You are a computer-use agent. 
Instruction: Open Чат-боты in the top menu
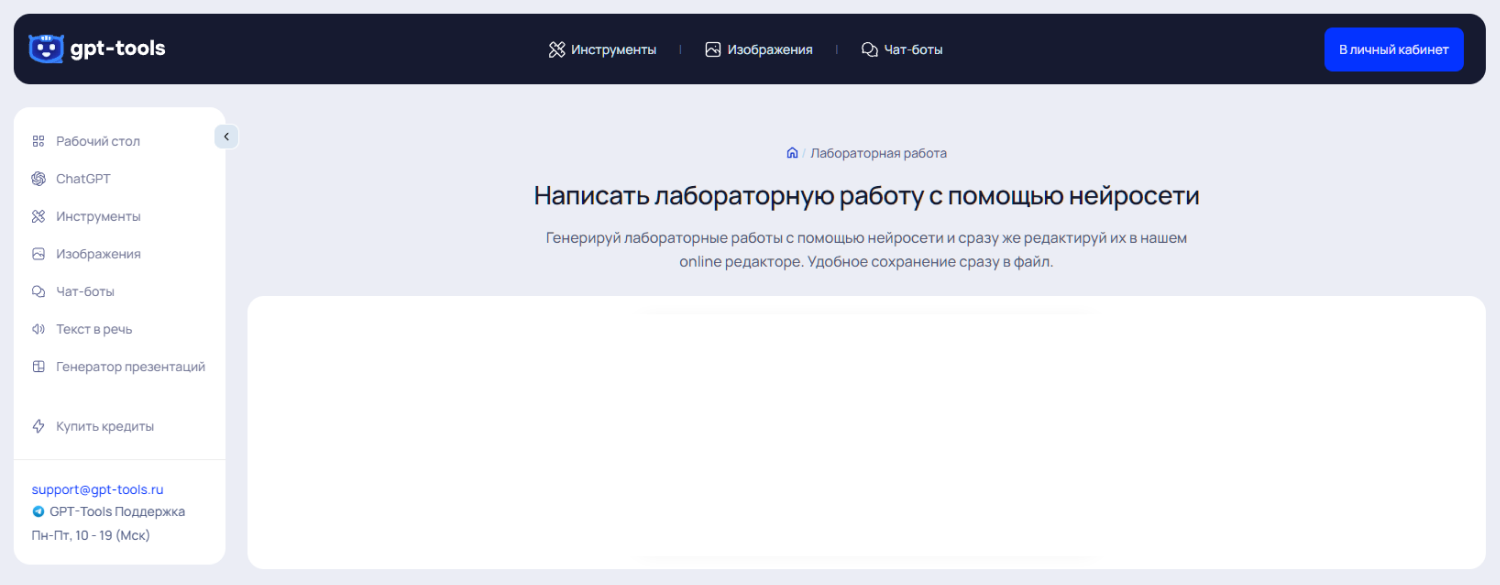[x=913, y=48]
